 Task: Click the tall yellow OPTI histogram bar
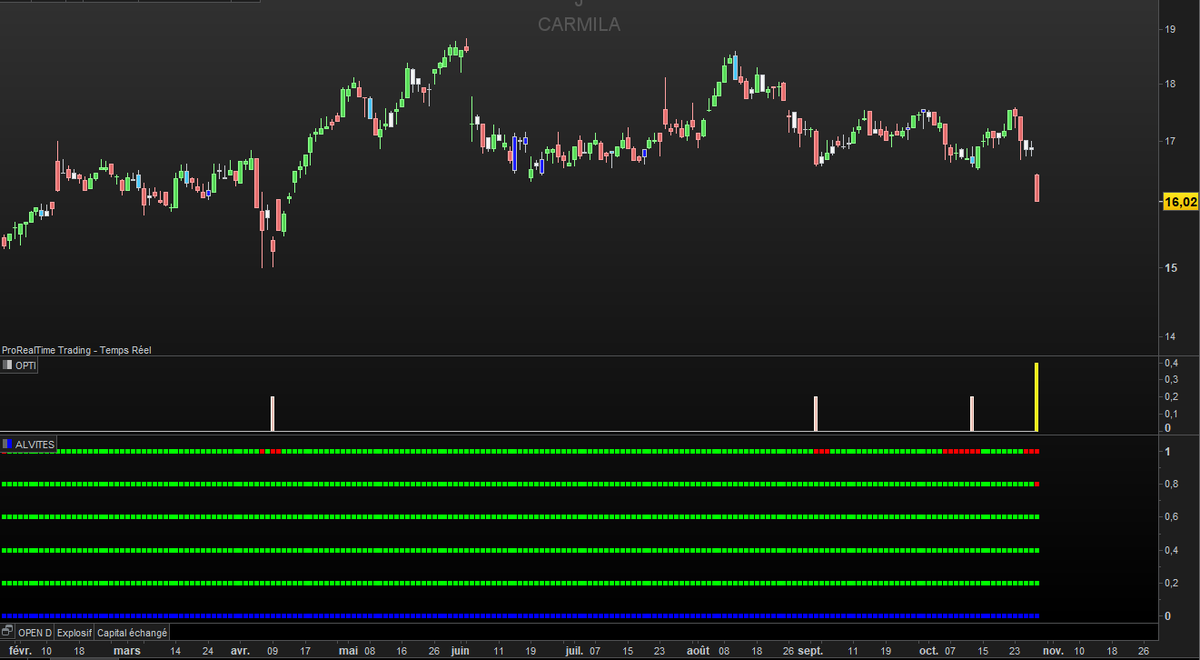[1037, 397]
